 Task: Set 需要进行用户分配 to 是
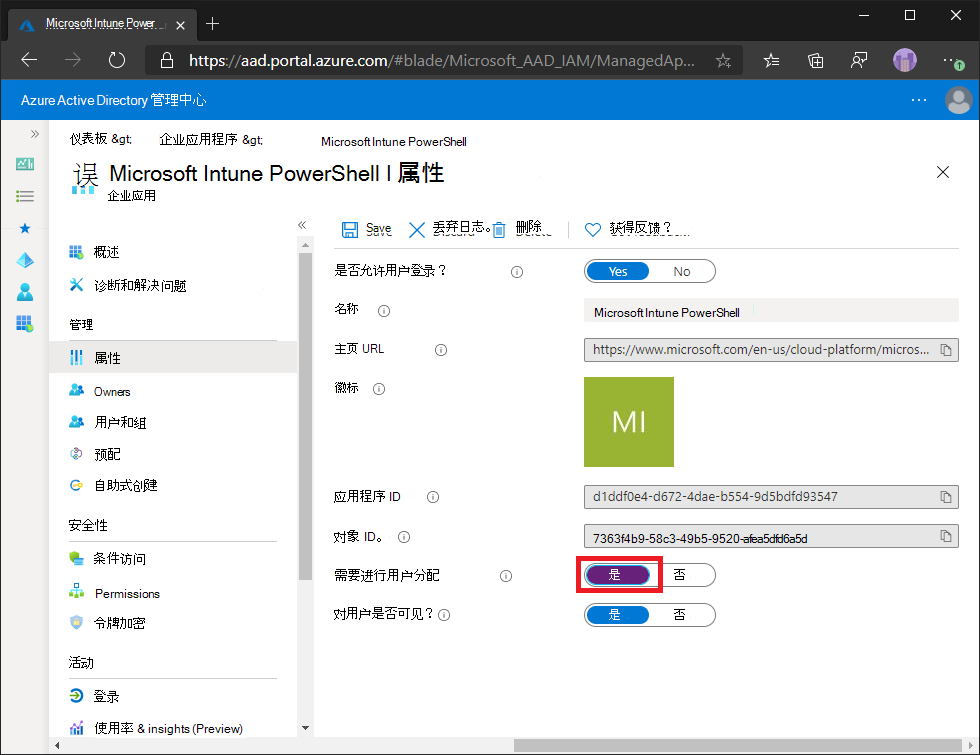tap(618, 575)
